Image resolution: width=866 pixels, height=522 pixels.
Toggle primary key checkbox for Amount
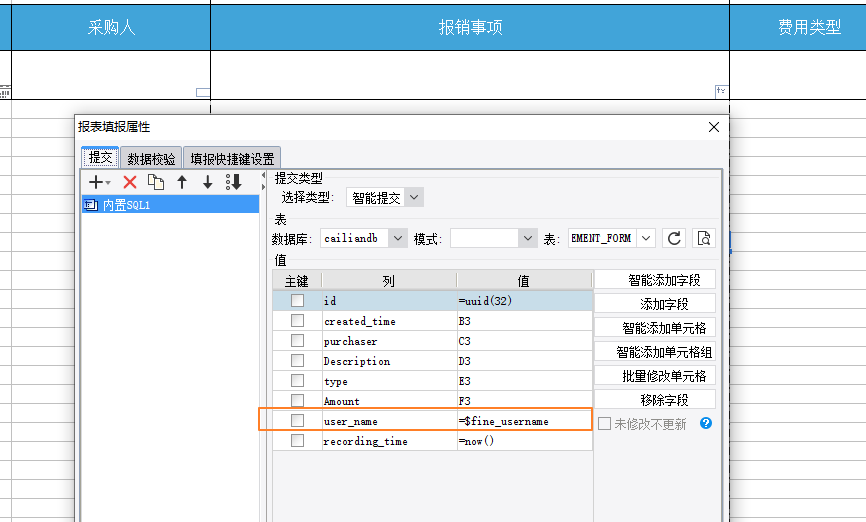tap(297, 400)
